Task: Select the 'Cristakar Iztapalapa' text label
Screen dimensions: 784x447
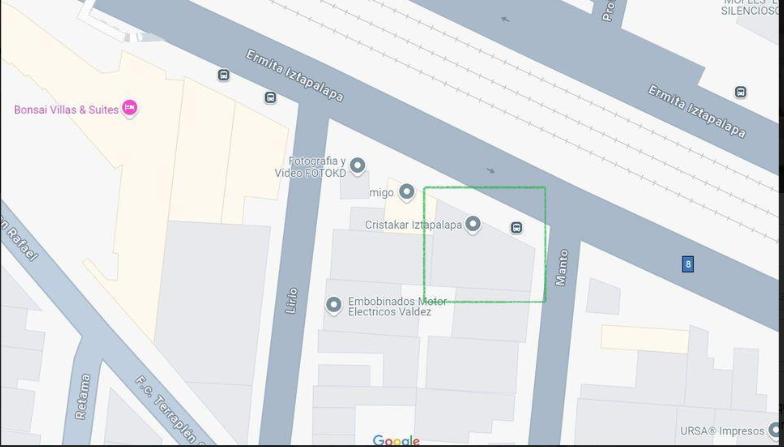Action: [x=414, y=226]
